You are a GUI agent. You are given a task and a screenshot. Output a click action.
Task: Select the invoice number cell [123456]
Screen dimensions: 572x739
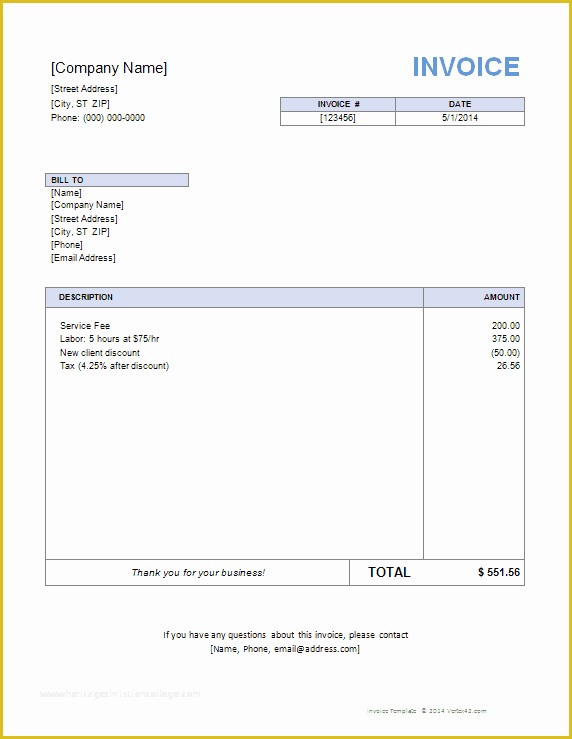338,118
